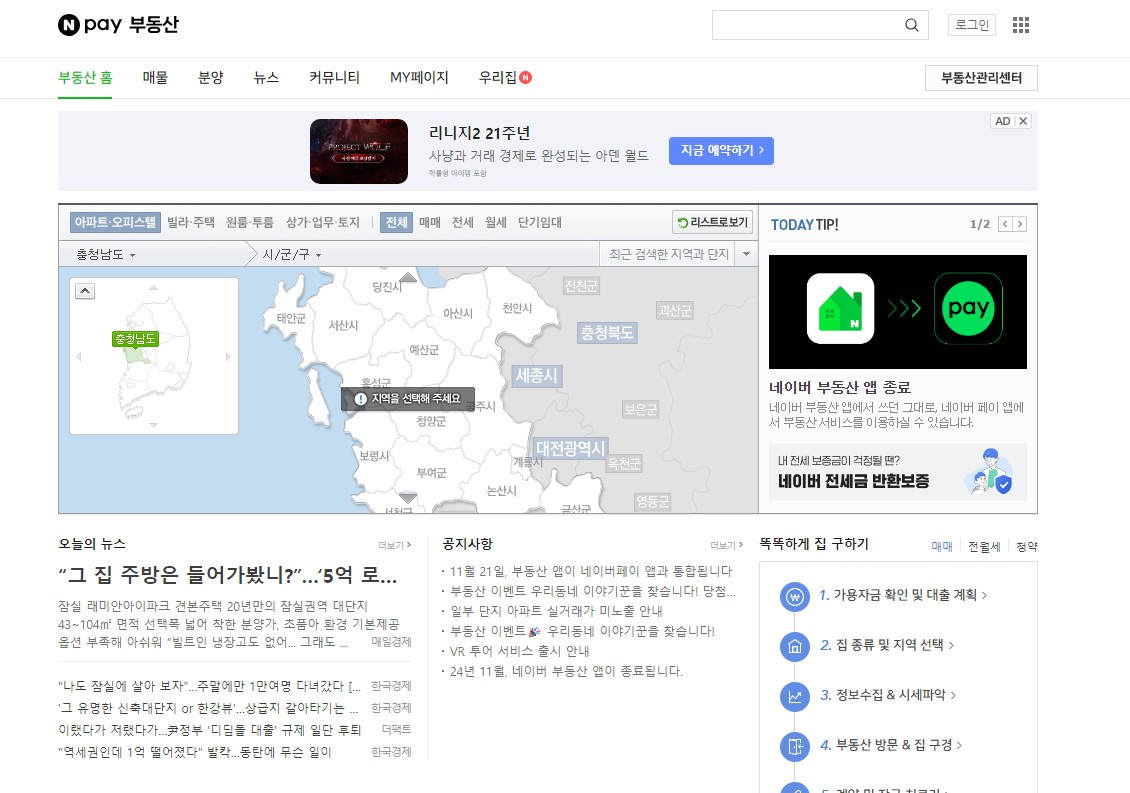Switch to the 매매 guide tab
Image resolution: width=1130 pixels, height=793 pixels.
942,546
